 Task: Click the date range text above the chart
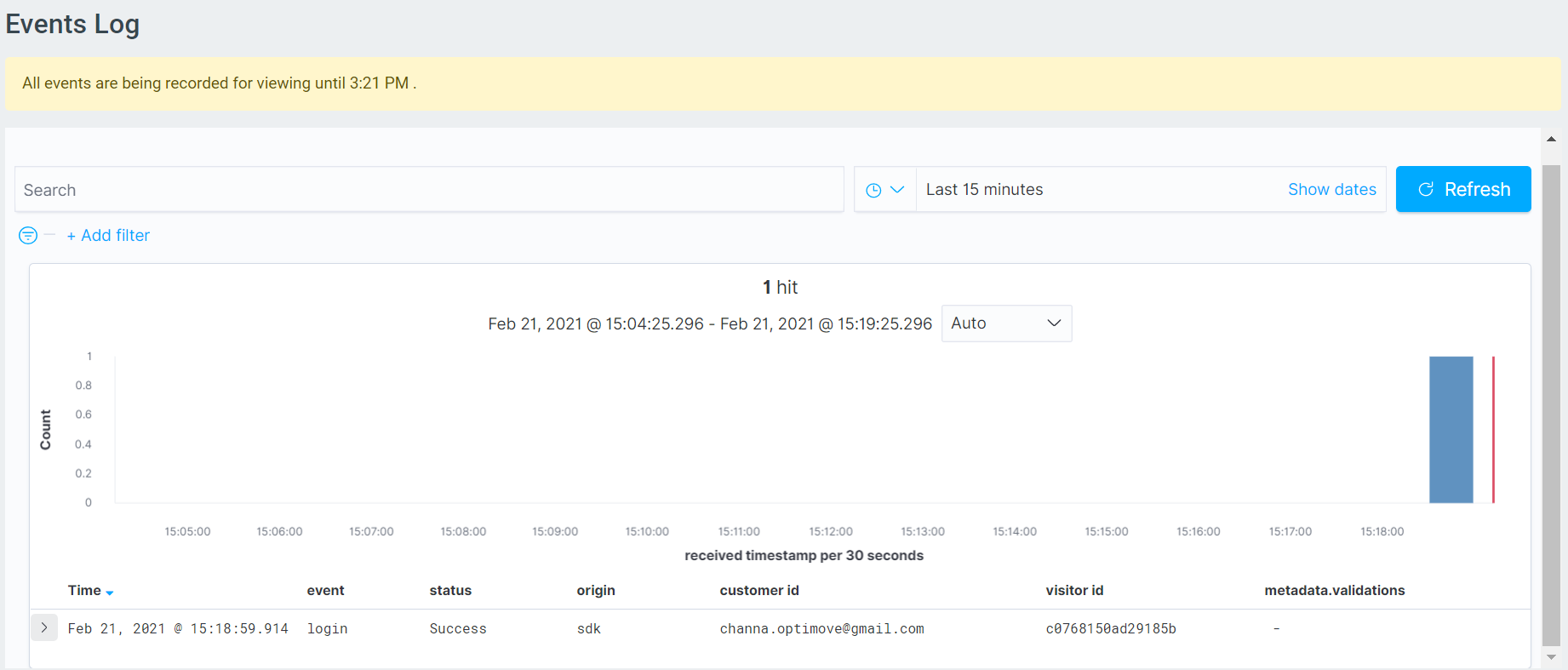pos(710,324)
